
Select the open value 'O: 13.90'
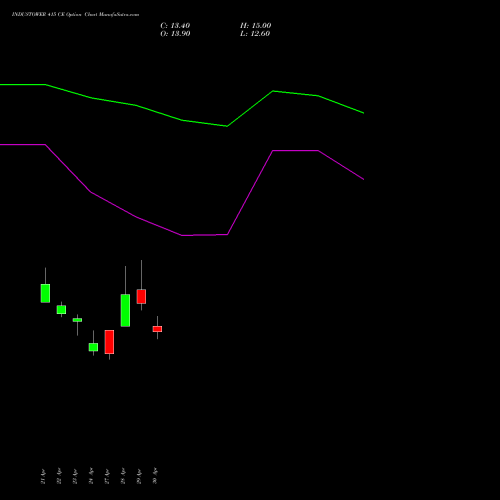point(175,34)
